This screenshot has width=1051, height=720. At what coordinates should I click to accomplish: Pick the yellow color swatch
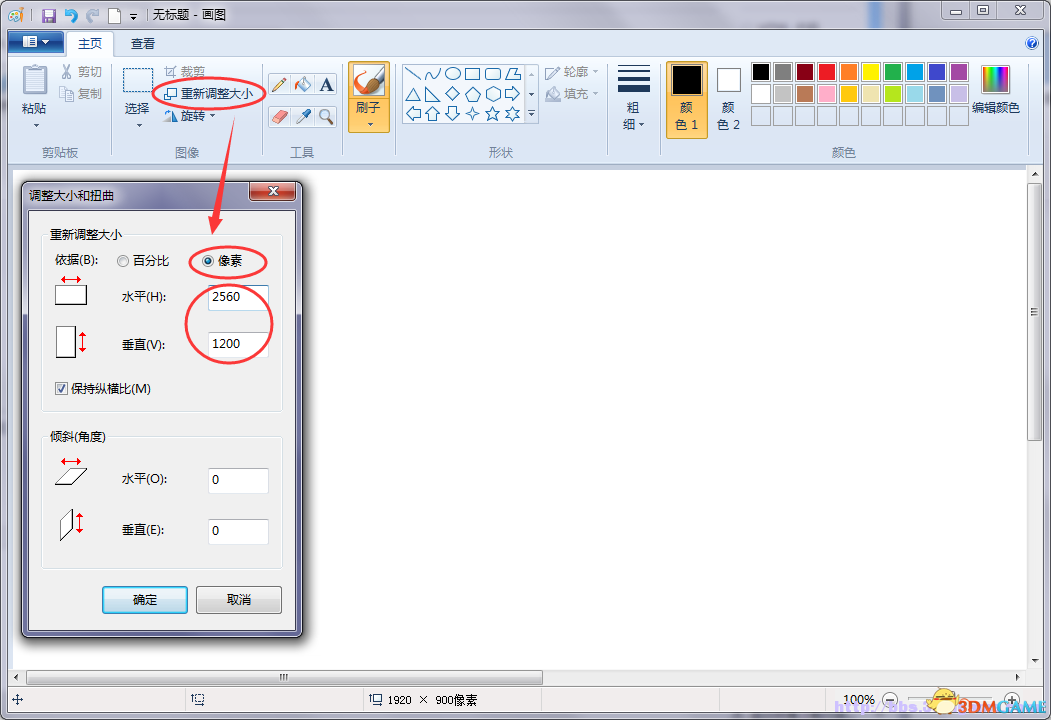pyautogui.click(x=871, y=72)
